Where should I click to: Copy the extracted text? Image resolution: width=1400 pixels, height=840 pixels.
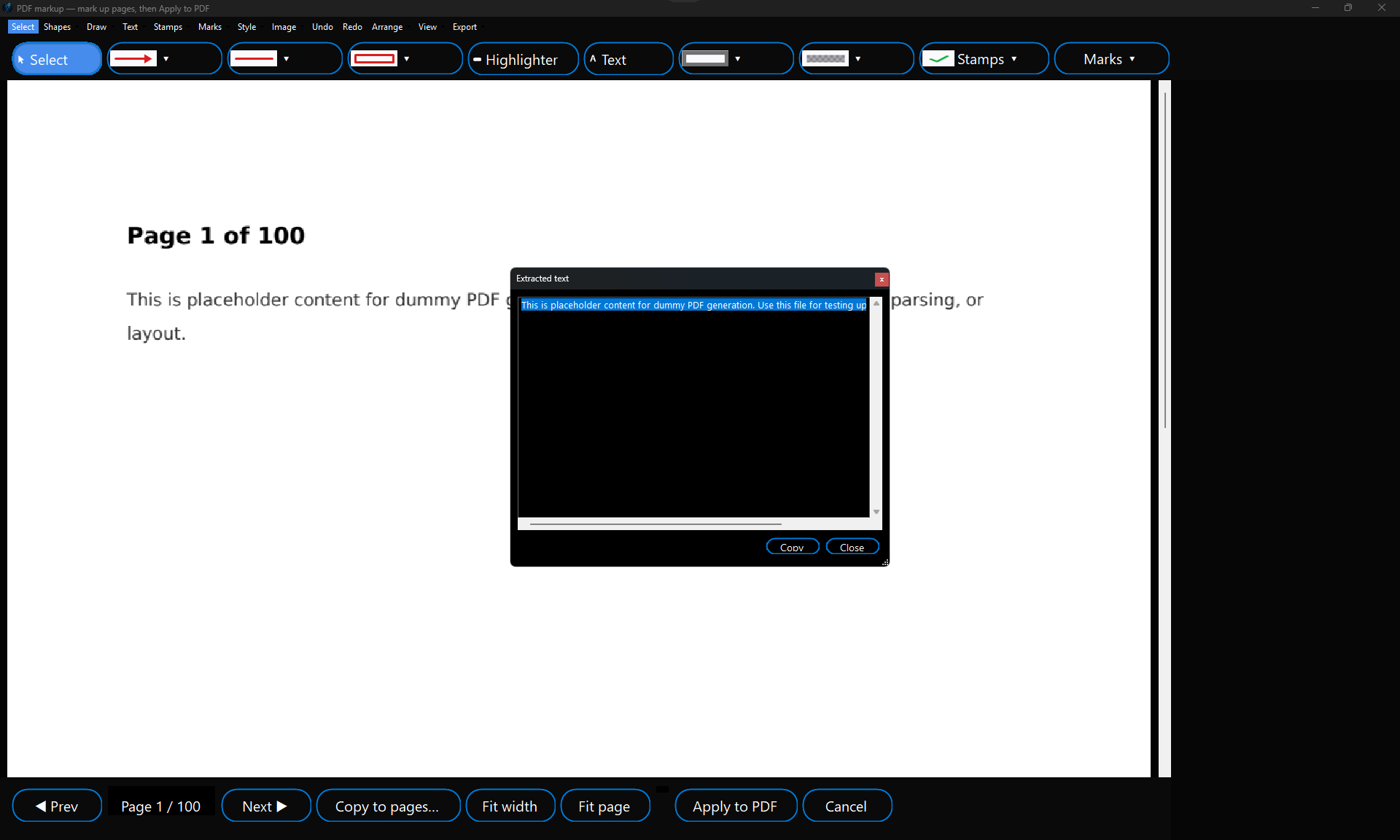pyautogui.click(x=793, y=547)
